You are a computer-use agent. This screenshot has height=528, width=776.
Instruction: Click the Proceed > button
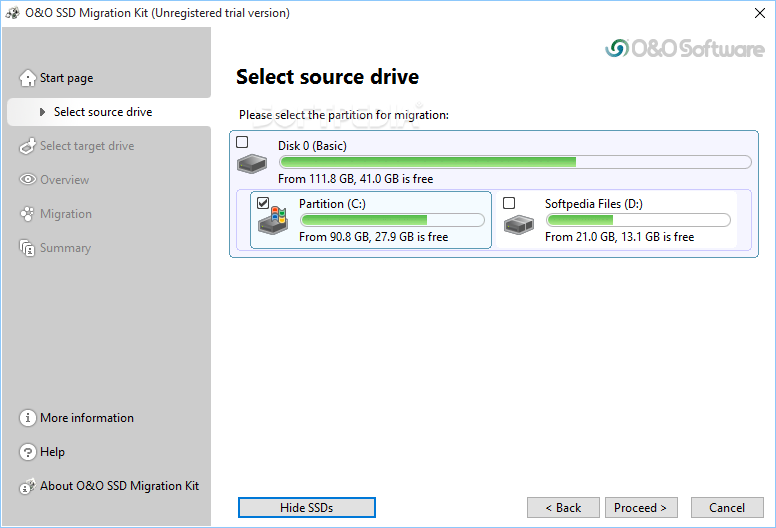point(641,508)
